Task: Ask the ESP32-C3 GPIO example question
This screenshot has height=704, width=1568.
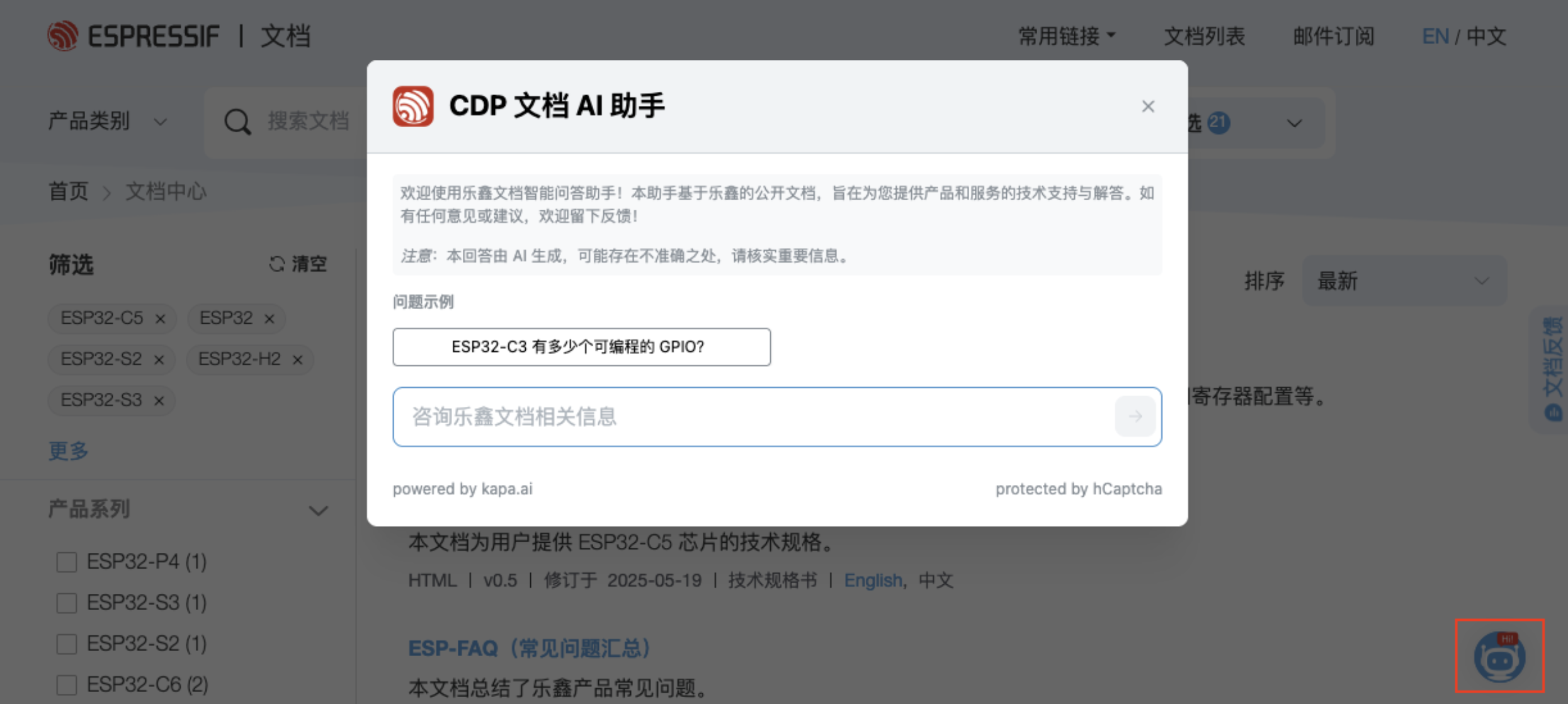Action: click(x=581, y=346)
